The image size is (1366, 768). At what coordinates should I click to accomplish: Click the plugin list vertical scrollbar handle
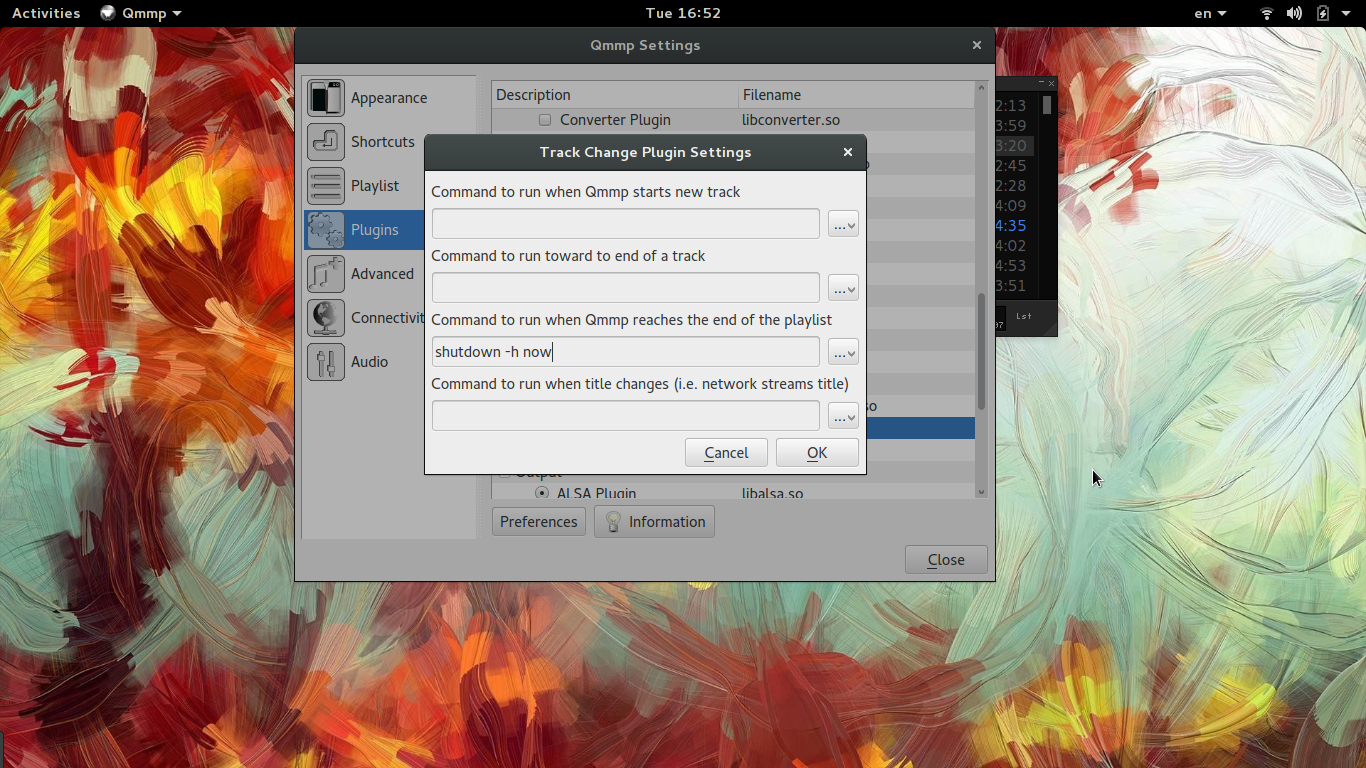coord(981,351)
